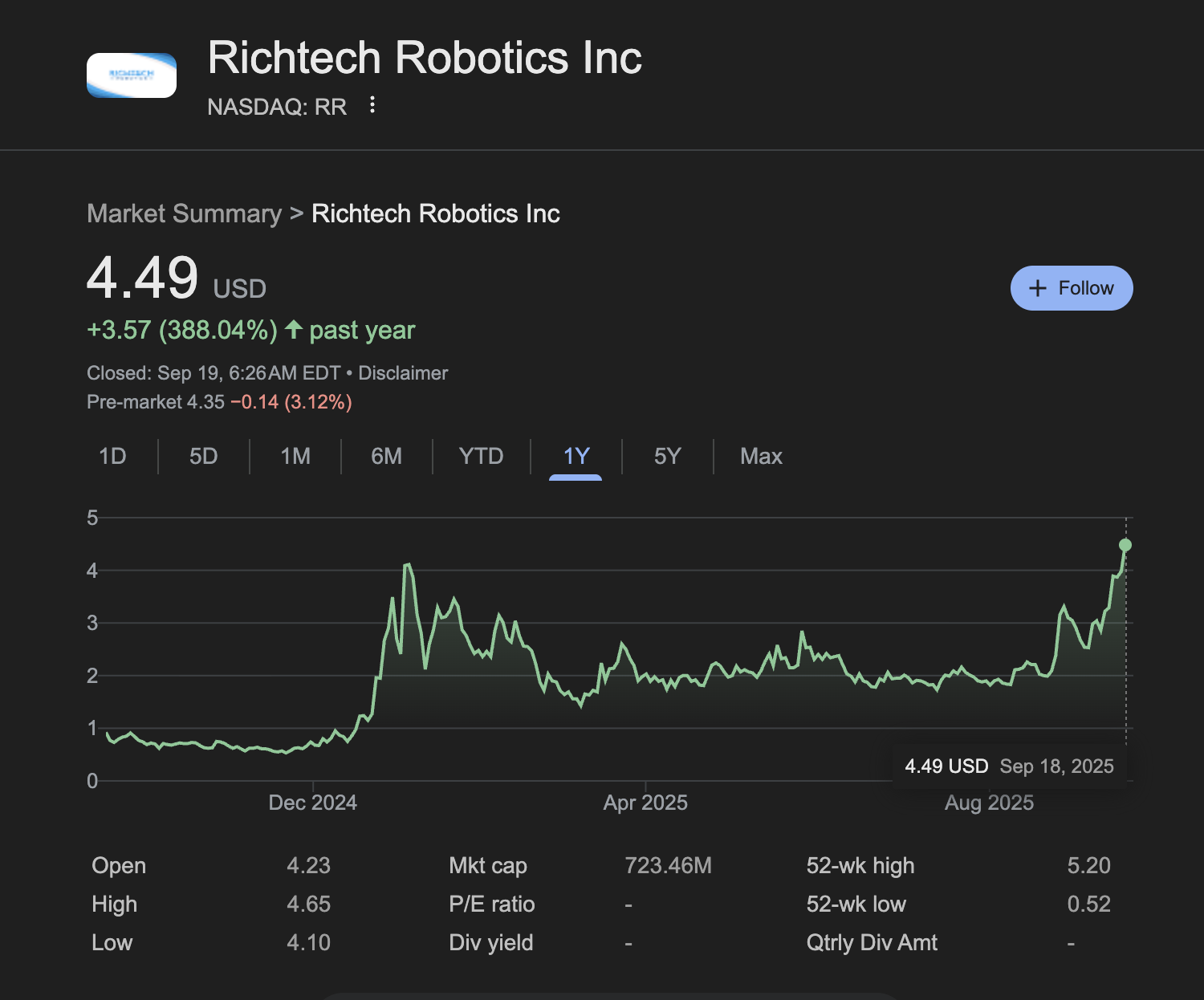
Task: Click the NASDAQ: RR ticker label
Action: 277,107
